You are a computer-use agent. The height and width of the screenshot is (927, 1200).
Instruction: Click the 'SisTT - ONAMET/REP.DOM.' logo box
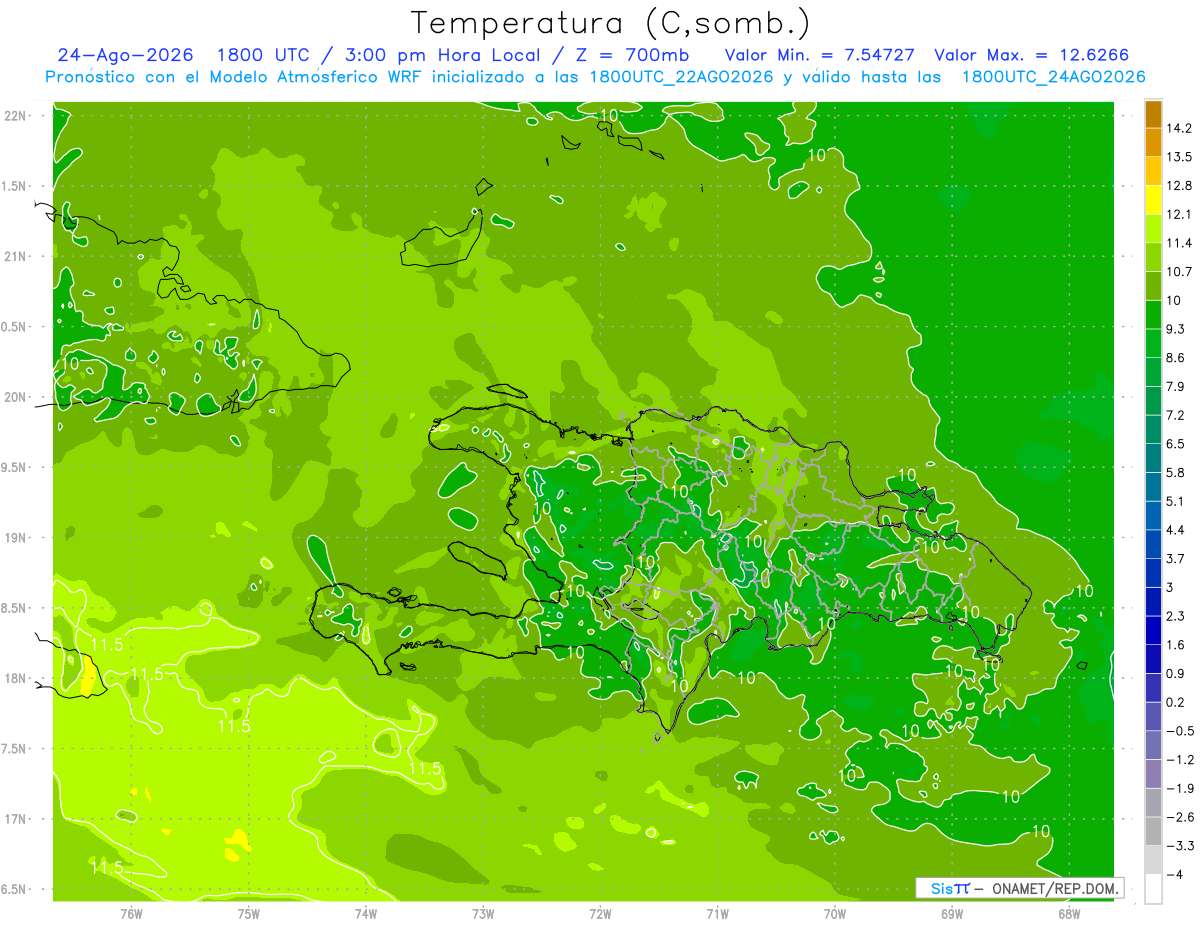click(1020, 888)
